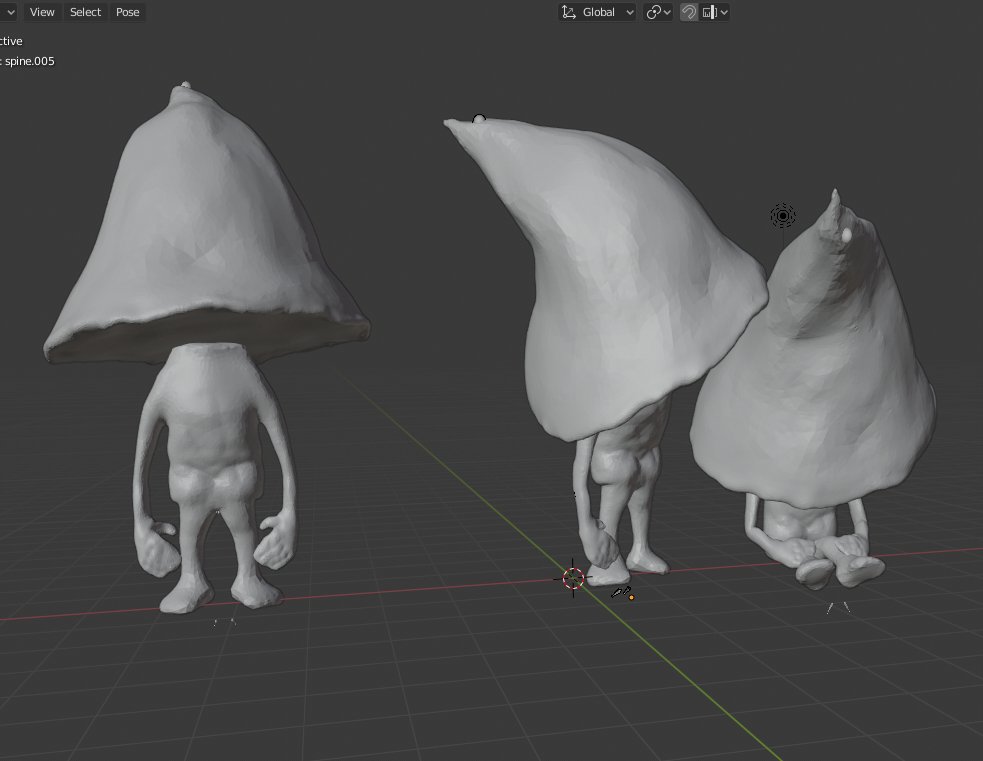The height and width of the screenshot is (761, 983).
Task: Open the View menu
Action: [x=42, y=12]
